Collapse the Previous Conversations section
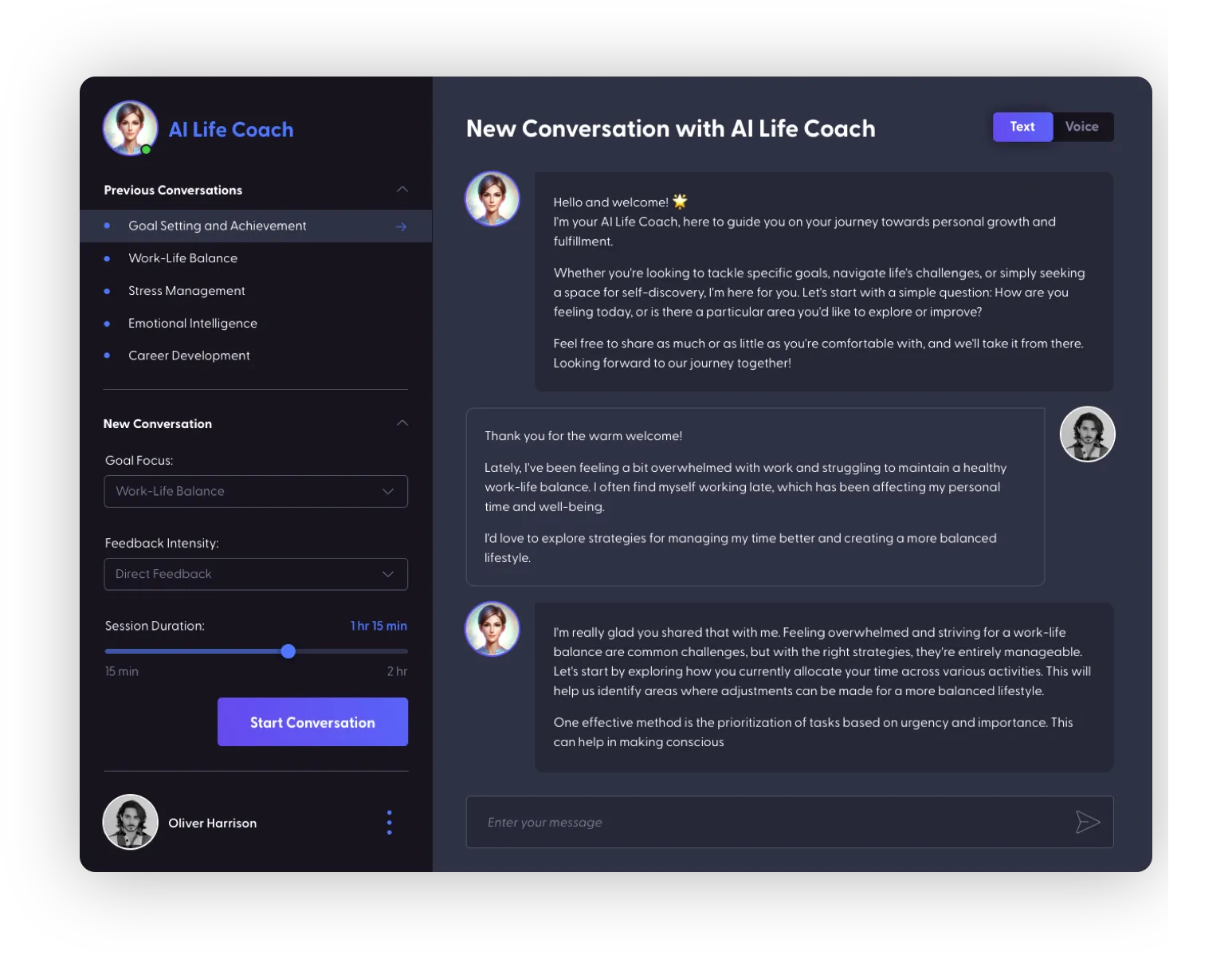The width and height of the screenshot is (1232, 955). click(x=402, y=190)
